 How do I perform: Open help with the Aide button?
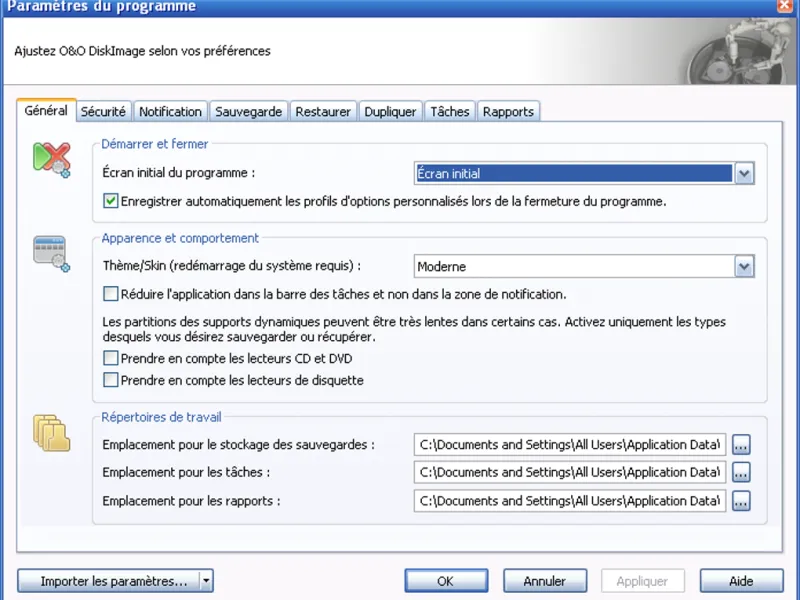(741, 581)
